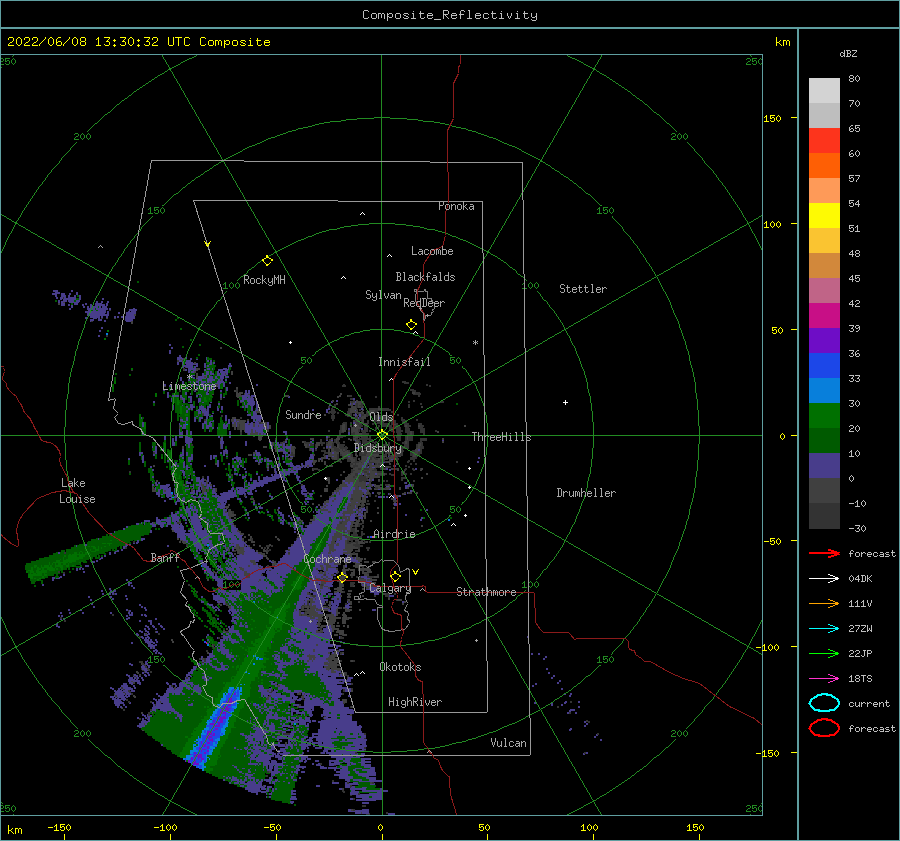The image size is (900, 841).
Task: Click the Banff town label
Action: click(x=165, y=557)
